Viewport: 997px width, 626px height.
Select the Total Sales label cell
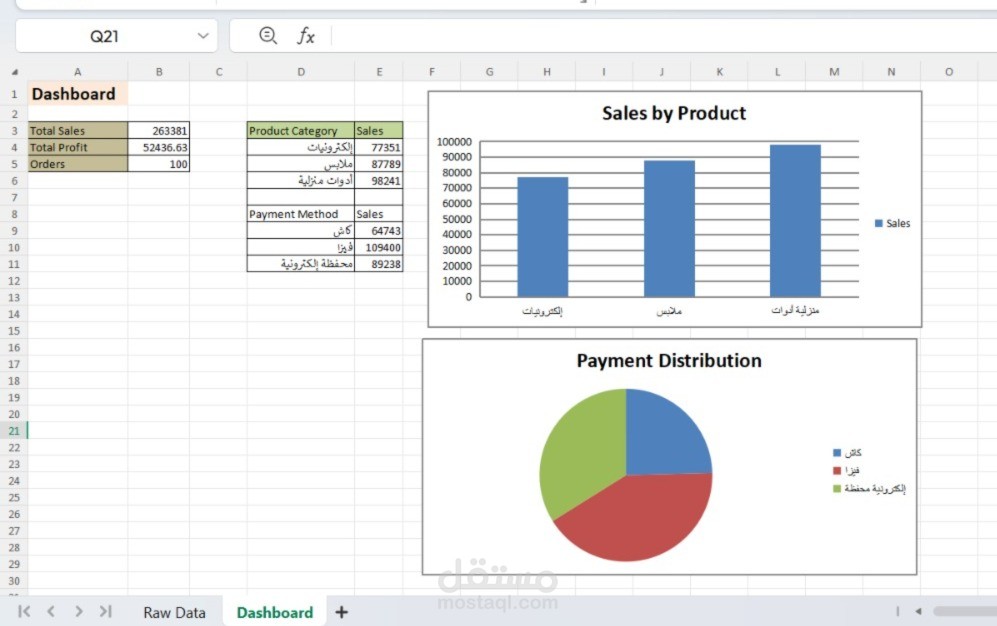pos(78,130)
